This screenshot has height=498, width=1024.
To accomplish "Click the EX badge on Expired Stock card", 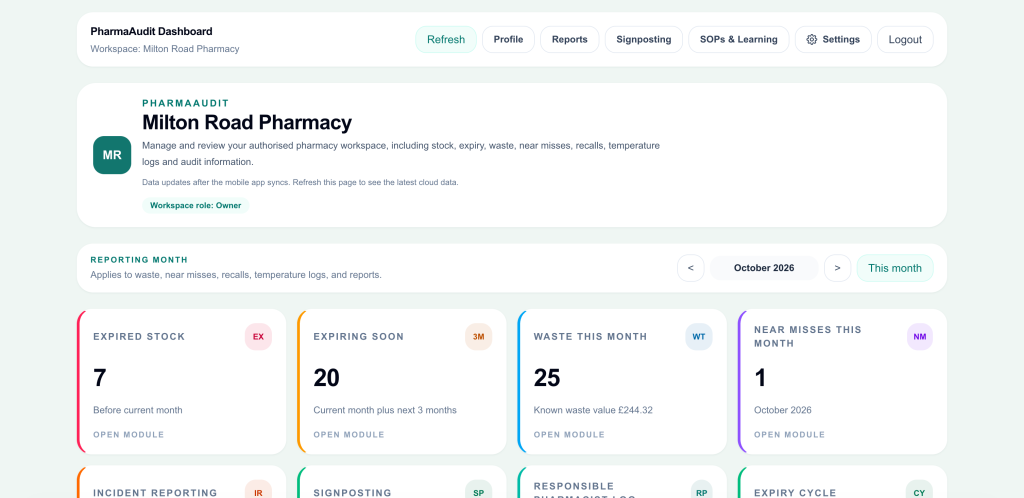I will click(259, 337).
